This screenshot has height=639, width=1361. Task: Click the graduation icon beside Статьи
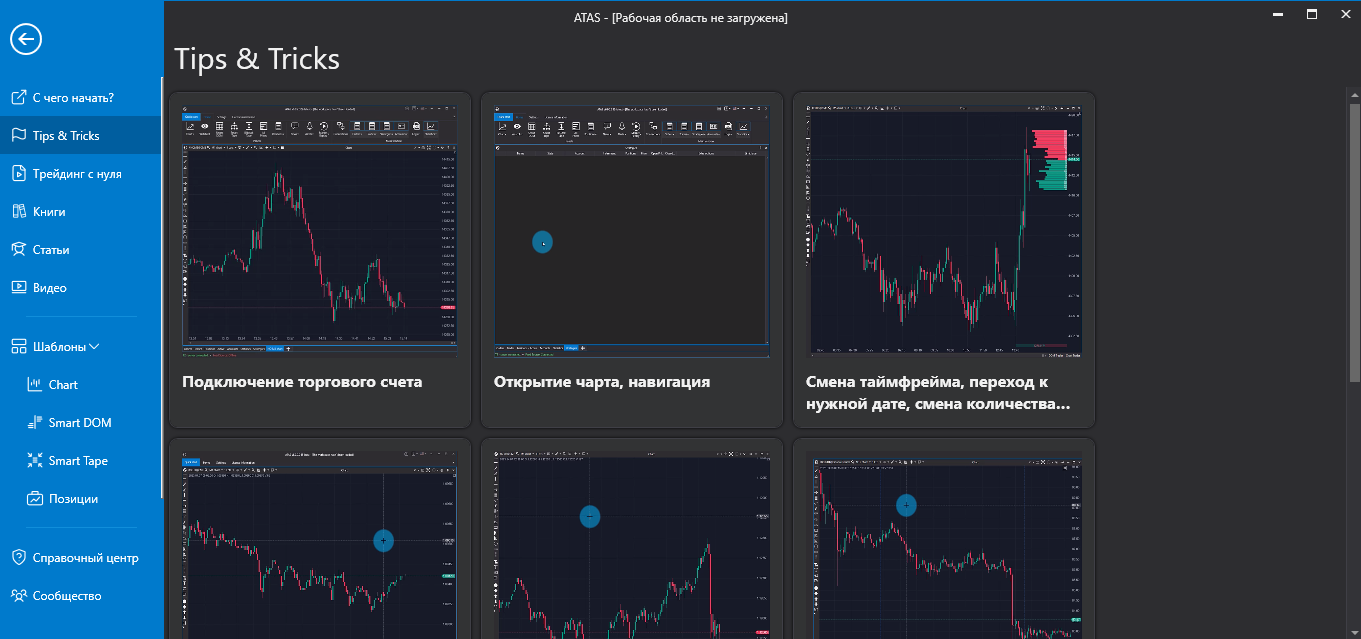[x=17, y=249]
